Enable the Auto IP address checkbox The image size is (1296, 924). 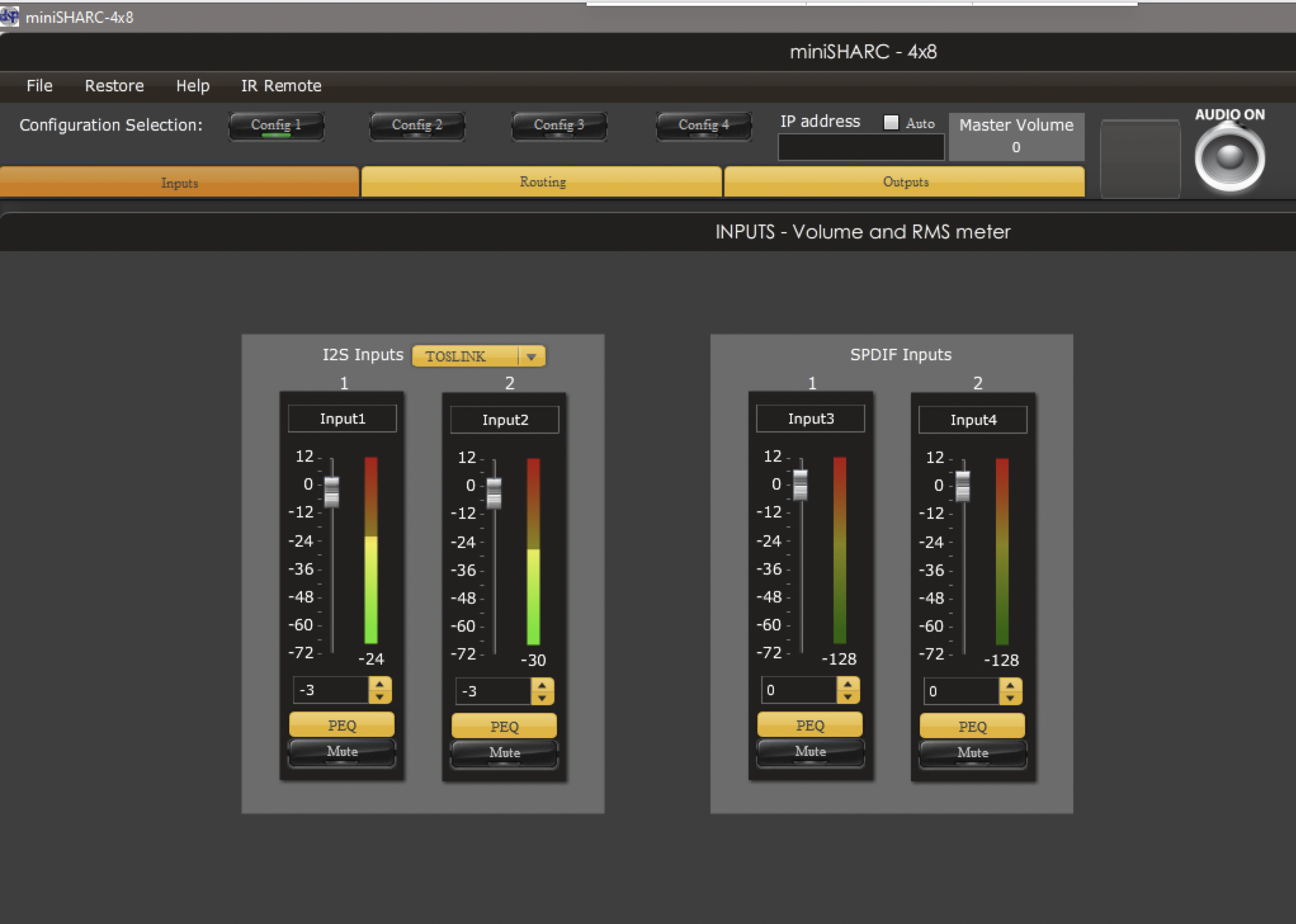(x=891, y=122)
